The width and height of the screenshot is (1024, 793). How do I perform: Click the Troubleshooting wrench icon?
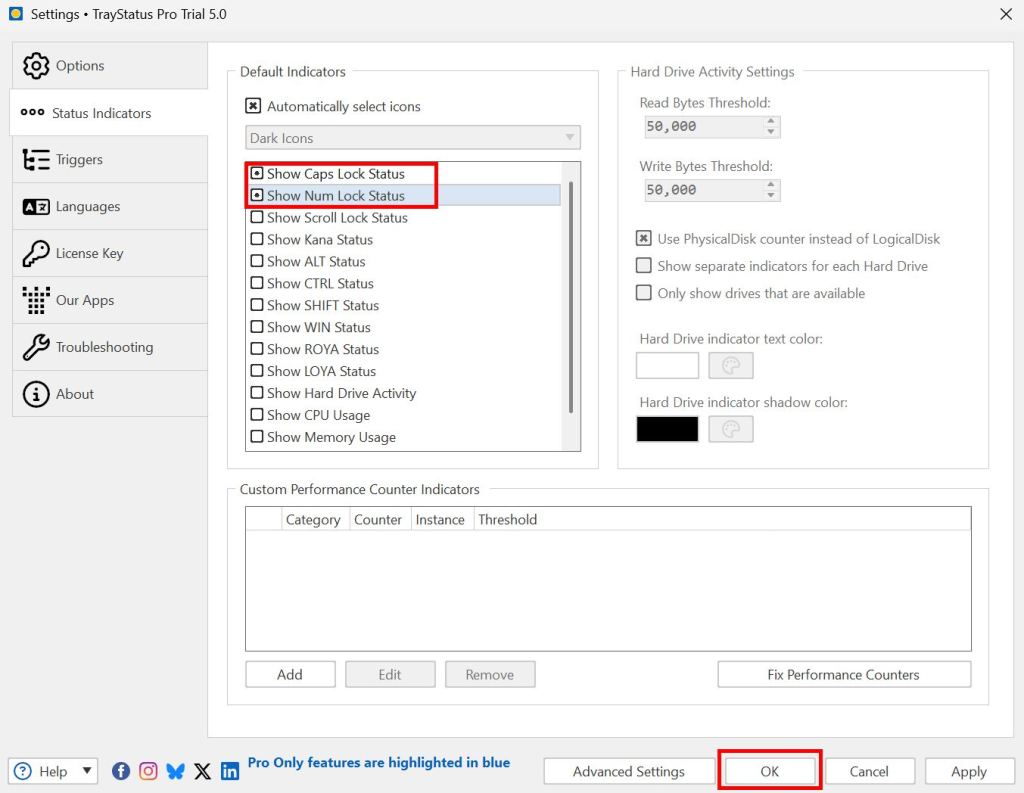[x=36, y=347]
